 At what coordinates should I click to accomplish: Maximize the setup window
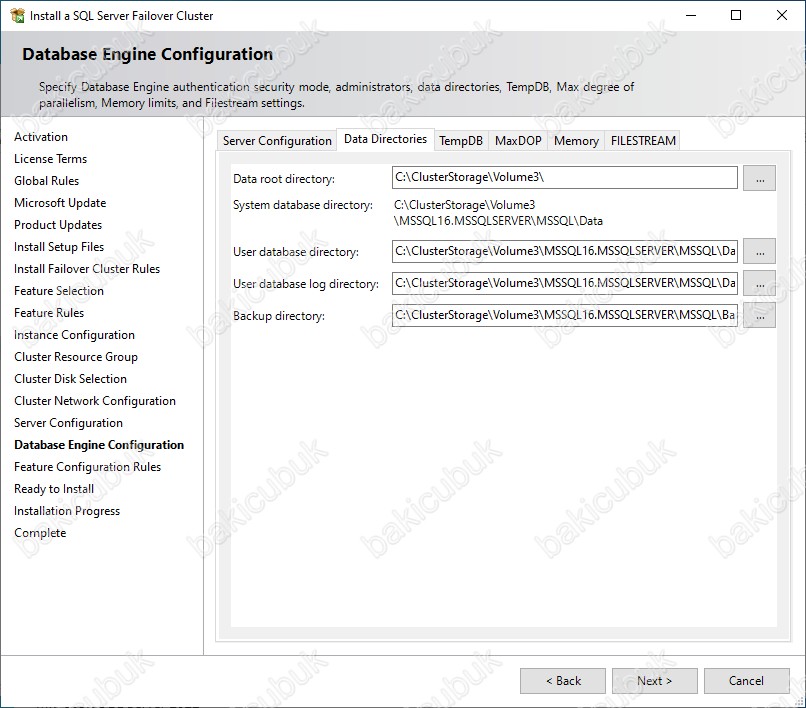(736, 15)
